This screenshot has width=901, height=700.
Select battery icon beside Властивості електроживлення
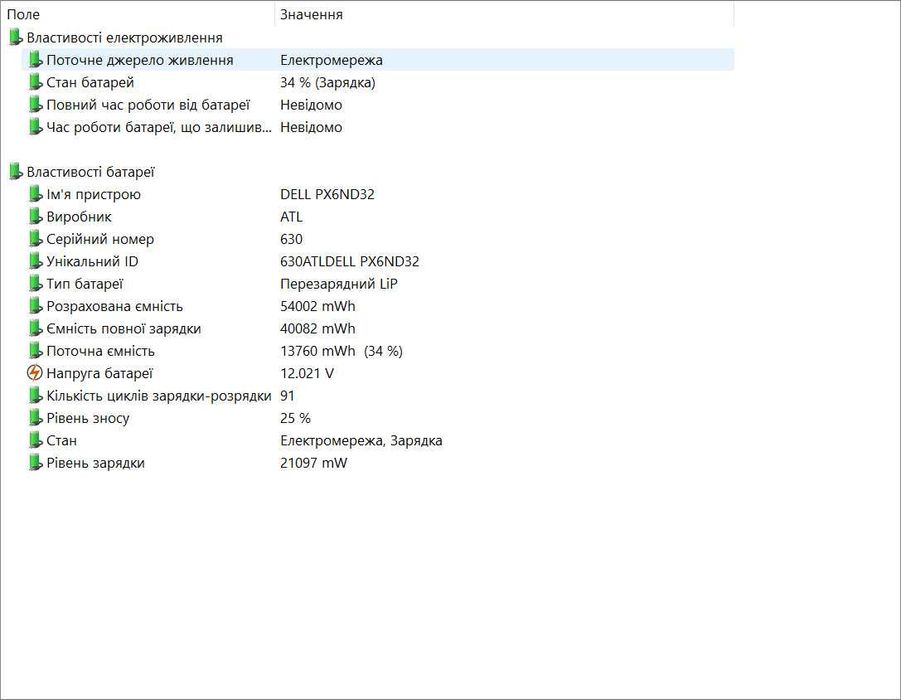tap(16, 38)
